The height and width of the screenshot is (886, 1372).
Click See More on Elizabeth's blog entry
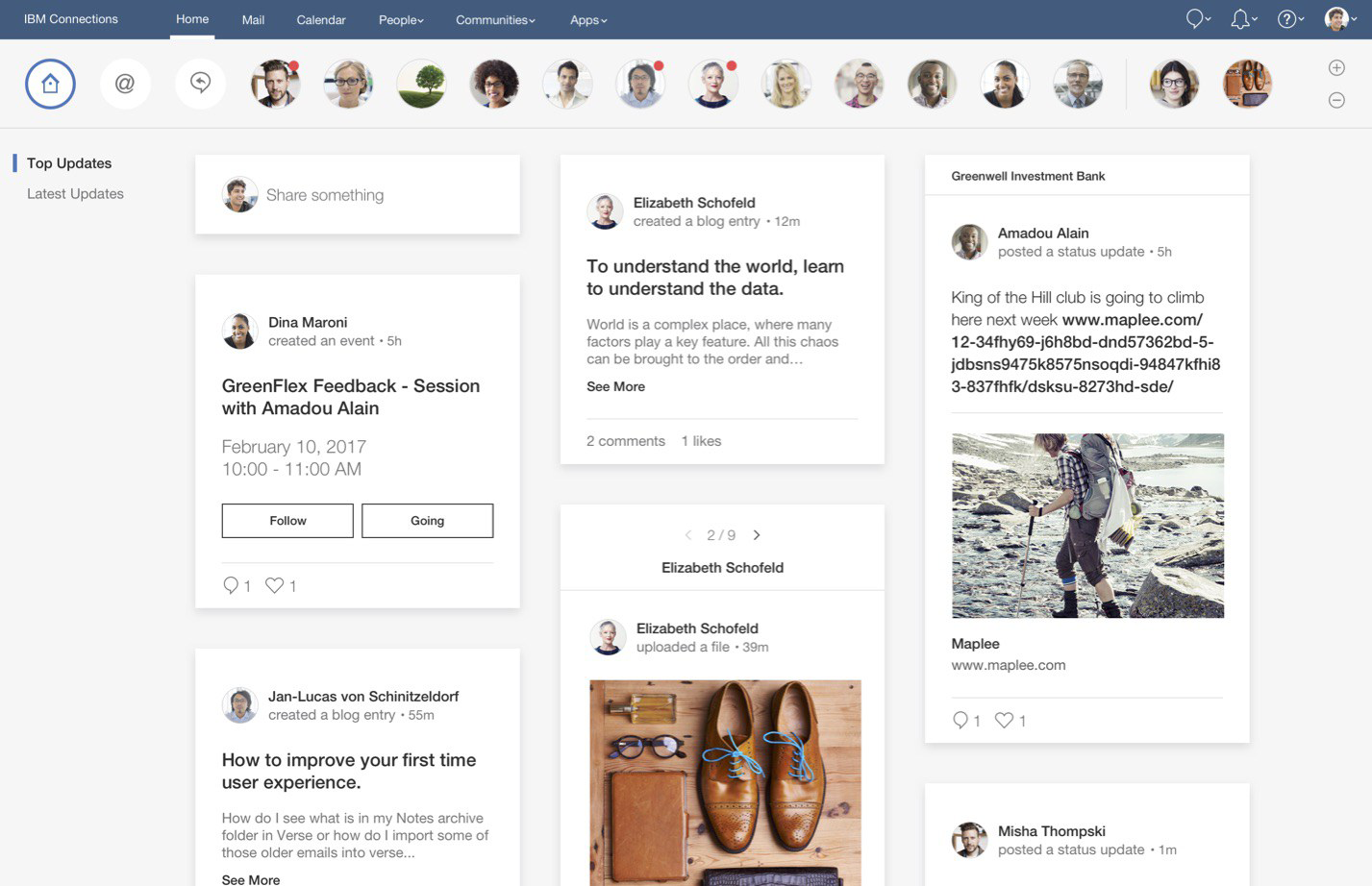(615, 386)
